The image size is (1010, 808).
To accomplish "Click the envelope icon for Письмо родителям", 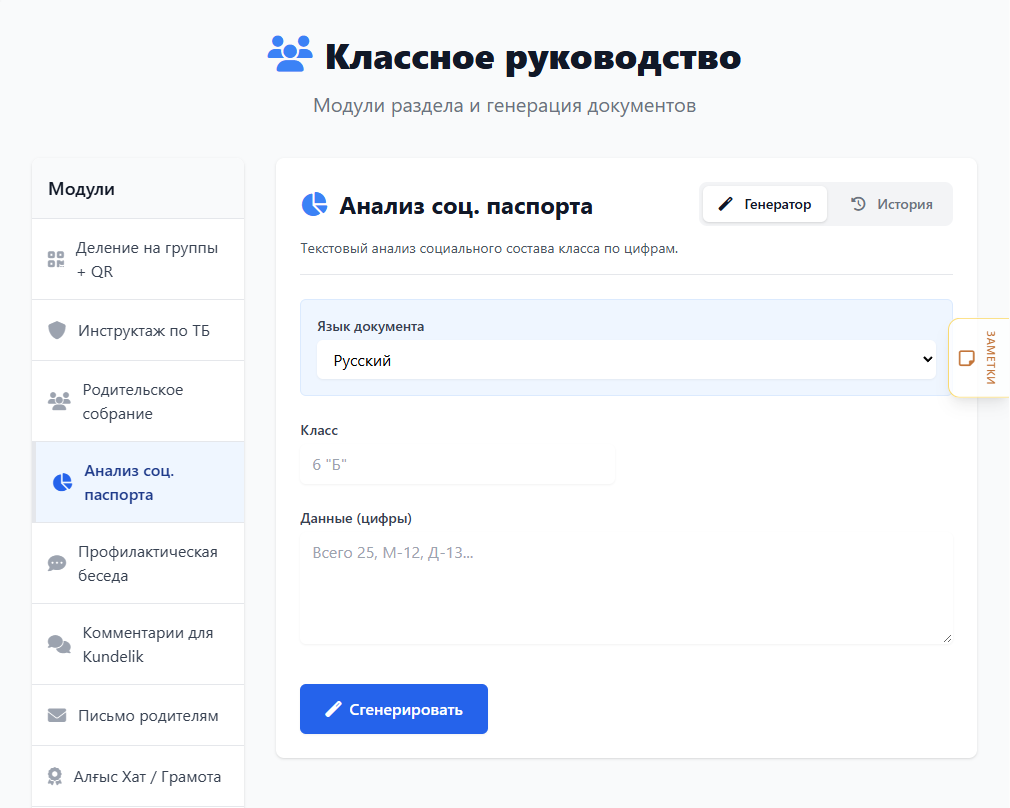I will 57,715.
